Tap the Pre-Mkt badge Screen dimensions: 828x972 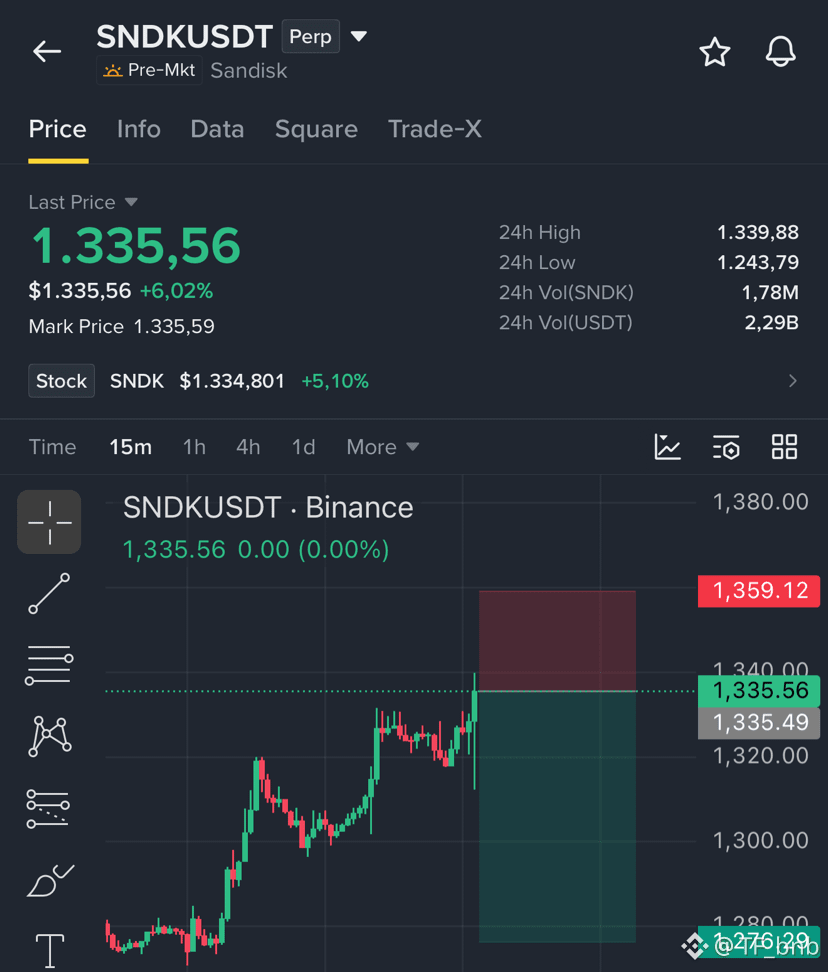(x=149, y=70)
